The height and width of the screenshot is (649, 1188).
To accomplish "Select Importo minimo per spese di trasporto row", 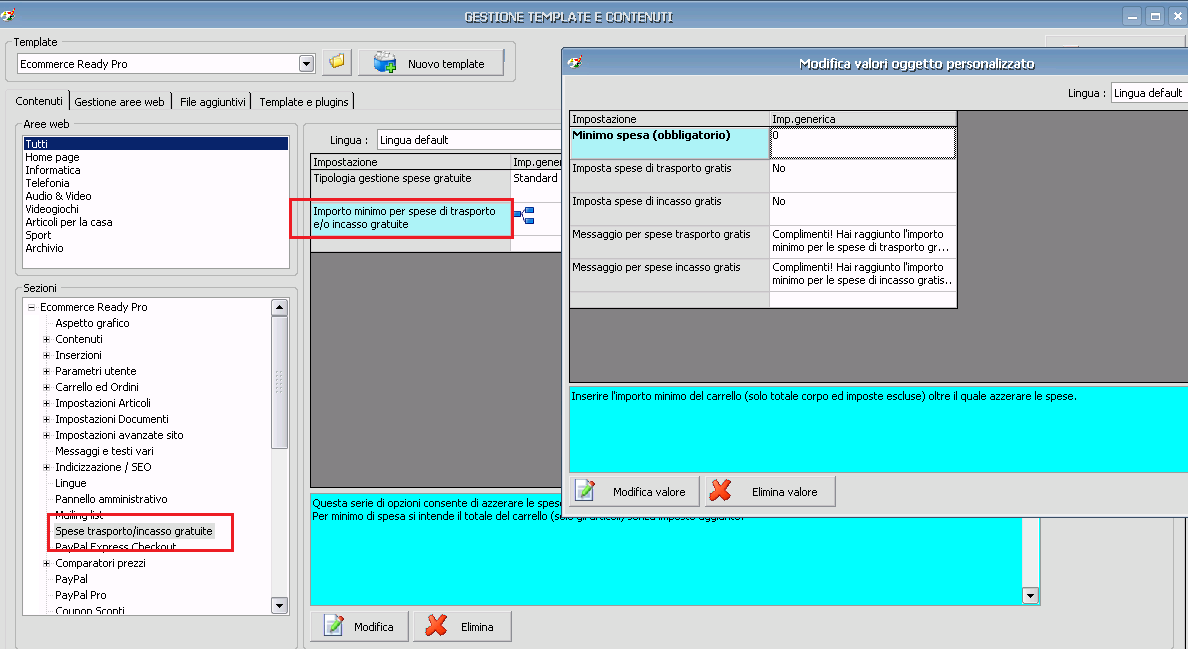I will (411, 218).
